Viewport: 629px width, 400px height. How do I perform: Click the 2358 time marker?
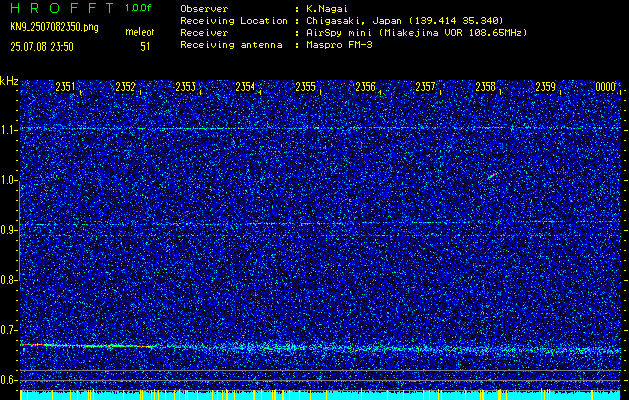point(485,87)
